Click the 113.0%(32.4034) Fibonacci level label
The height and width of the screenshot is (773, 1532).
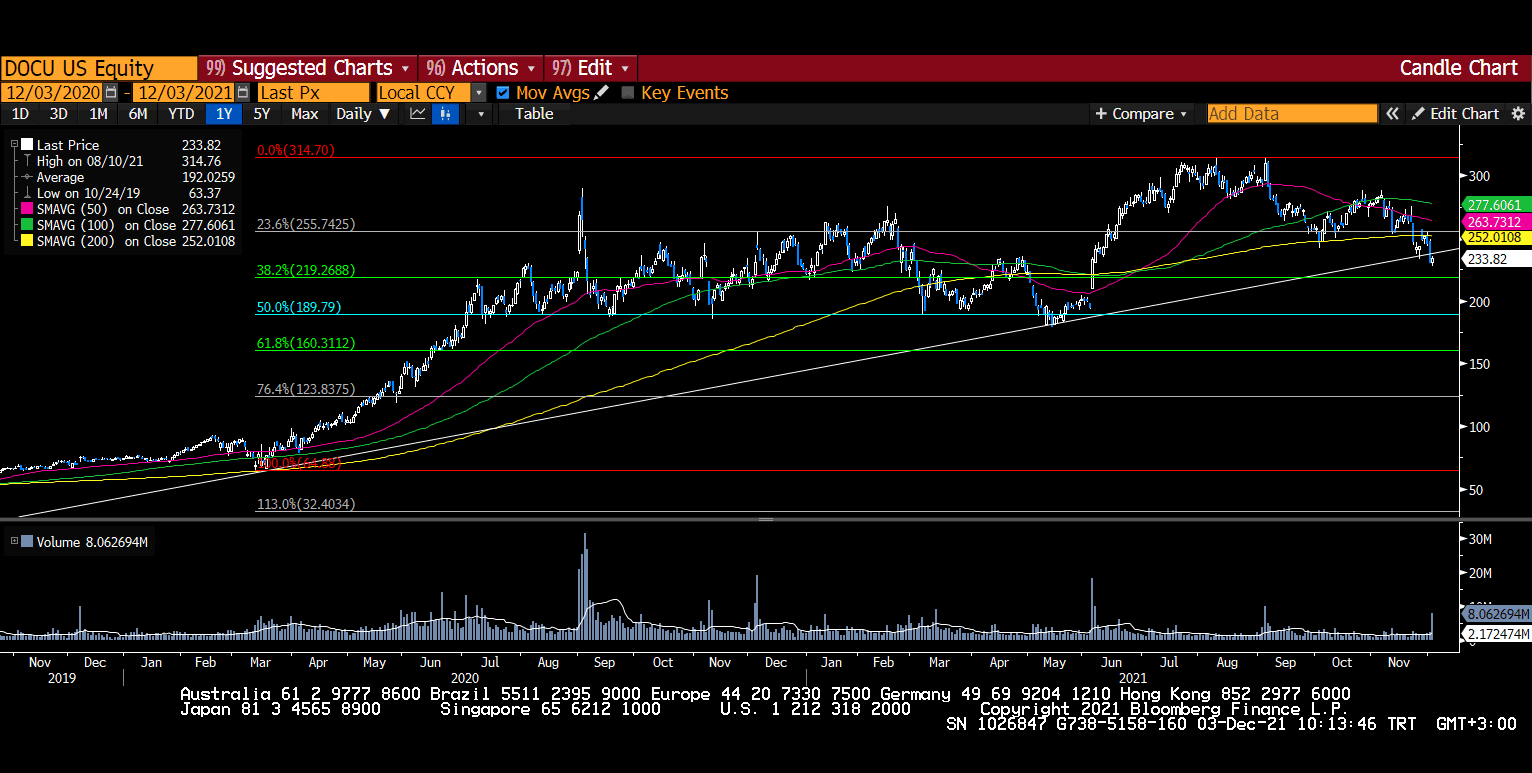[x=306, y=504]
